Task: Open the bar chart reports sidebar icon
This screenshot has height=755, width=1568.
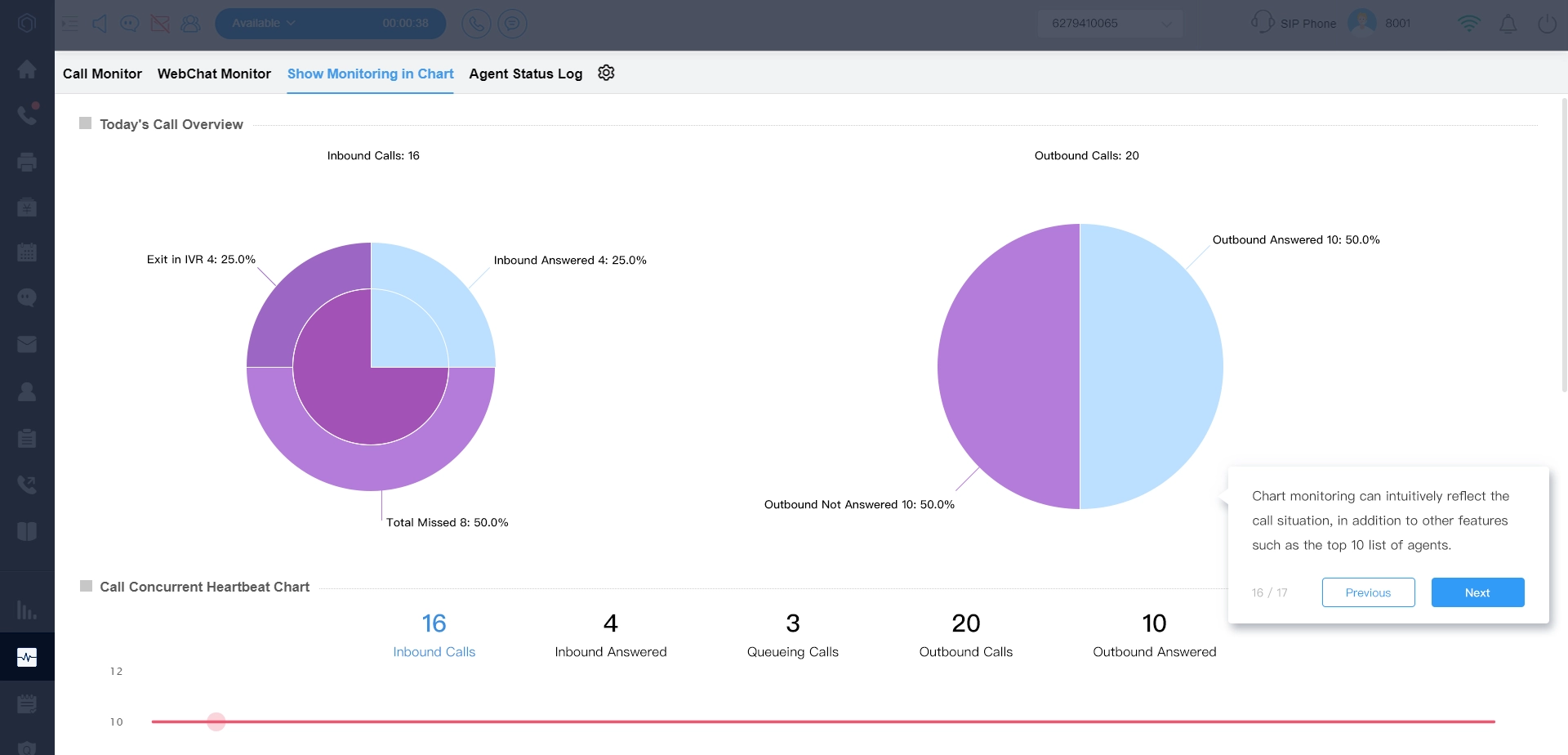Action: tap(27, 610)
